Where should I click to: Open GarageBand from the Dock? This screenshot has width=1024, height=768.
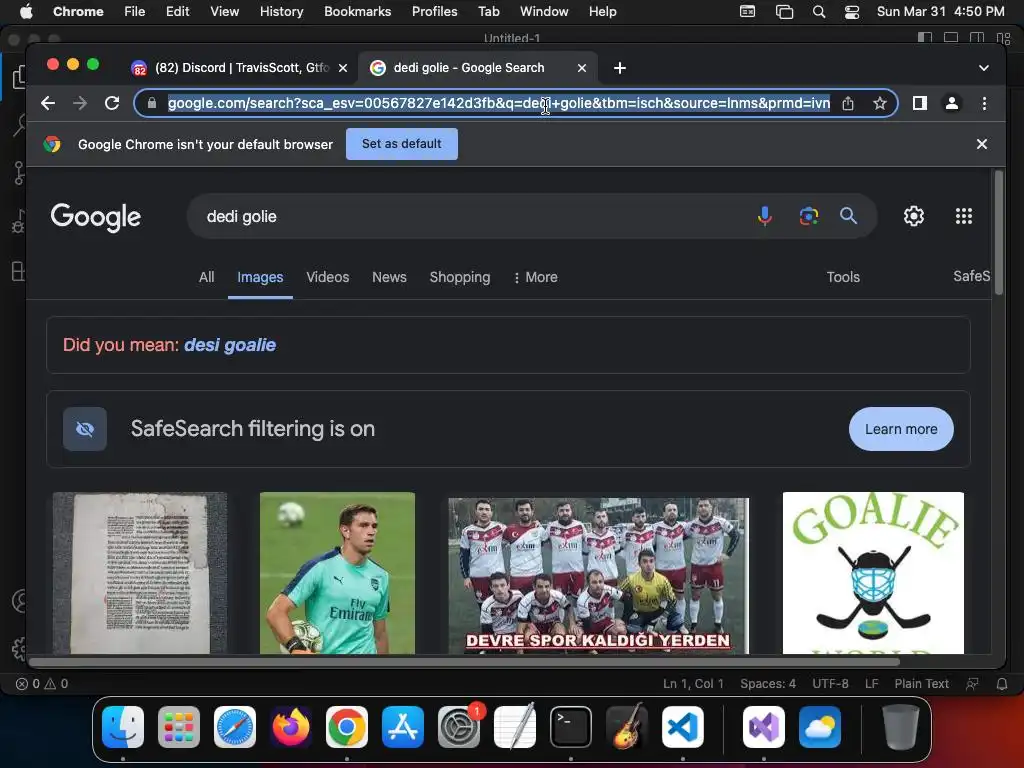point(627,727)
